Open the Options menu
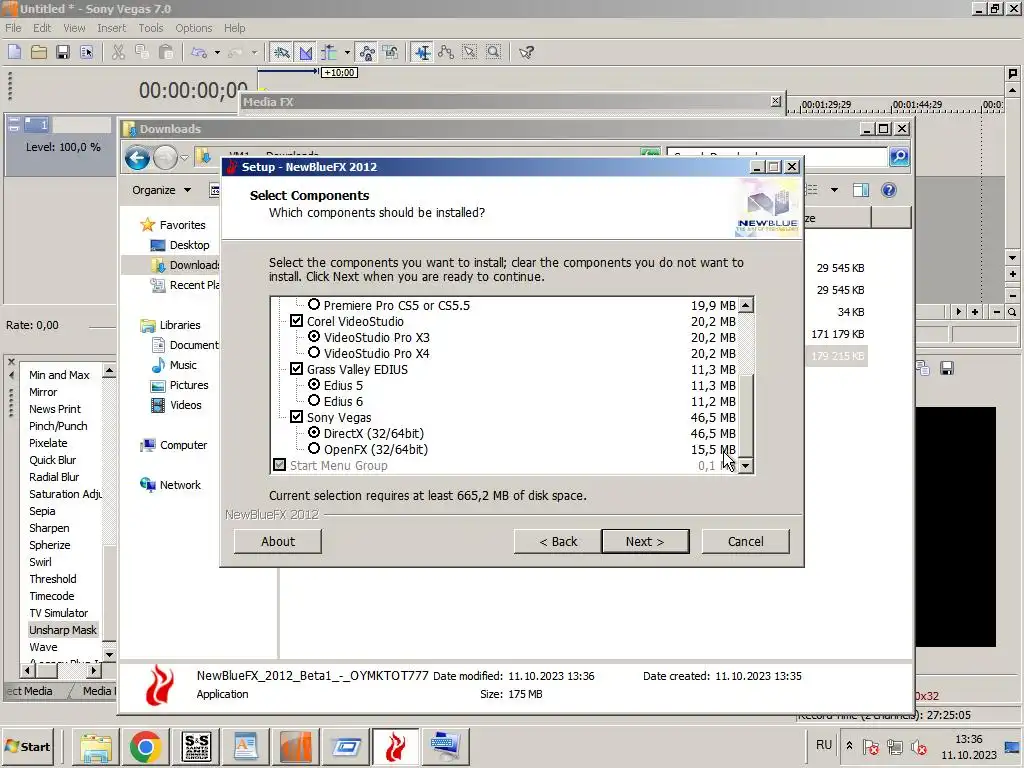Screen dimensions: 1024x768 click(193, 28)
